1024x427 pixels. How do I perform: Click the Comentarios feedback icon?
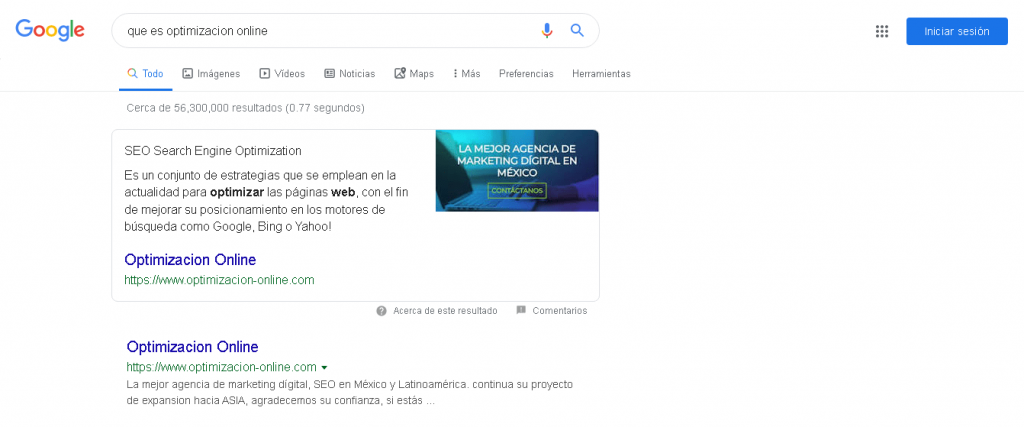[x=521, y=310]
